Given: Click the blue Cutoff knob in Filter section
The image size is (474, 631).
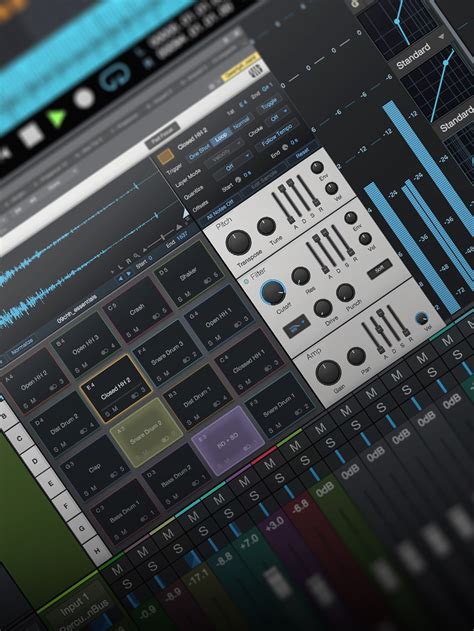Looking at the screenshot, I should pos(273,292).
